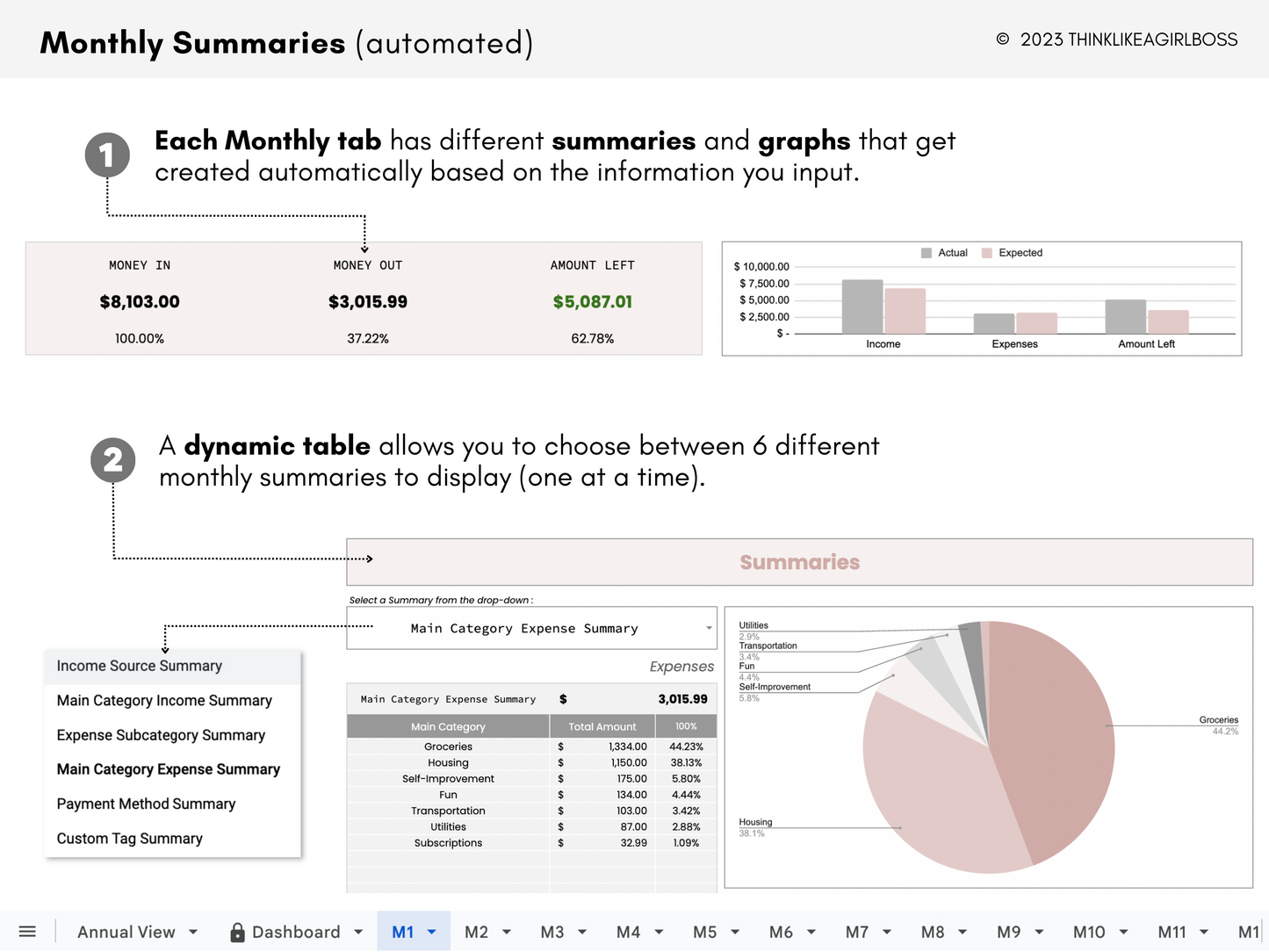Click the lock icon on the Dashboard tab
Image resolution: width=1269 pixels, height=952 pixels.
236,932
